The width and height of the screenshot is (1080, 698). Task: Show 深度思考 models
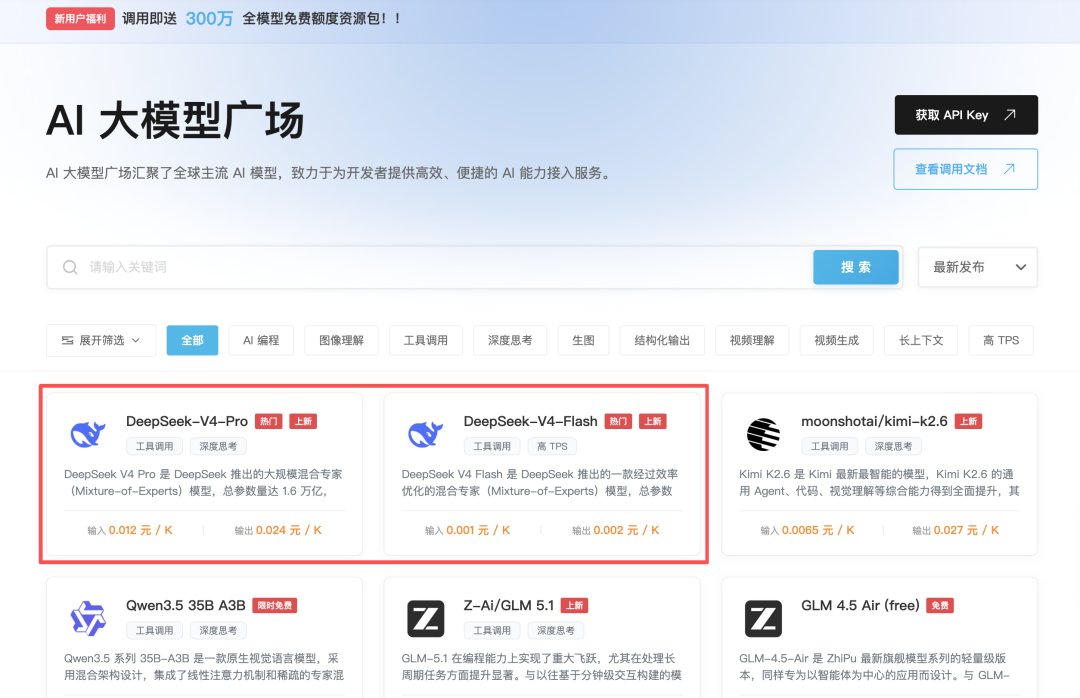pyautogui.click(x=510, y=340)
